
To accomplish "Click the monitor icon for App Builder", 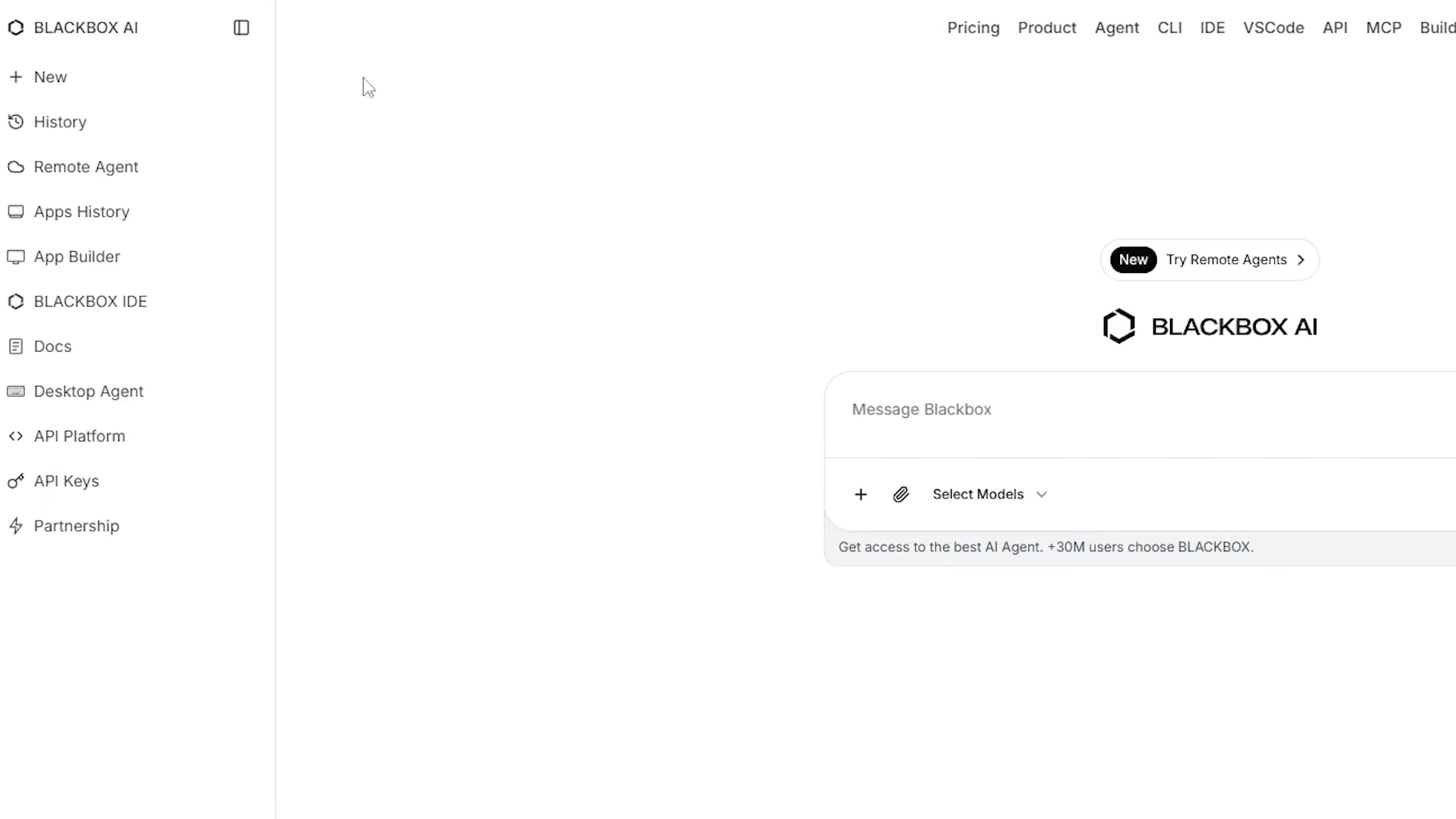I will pyautogui.click(x=16, y=257).
